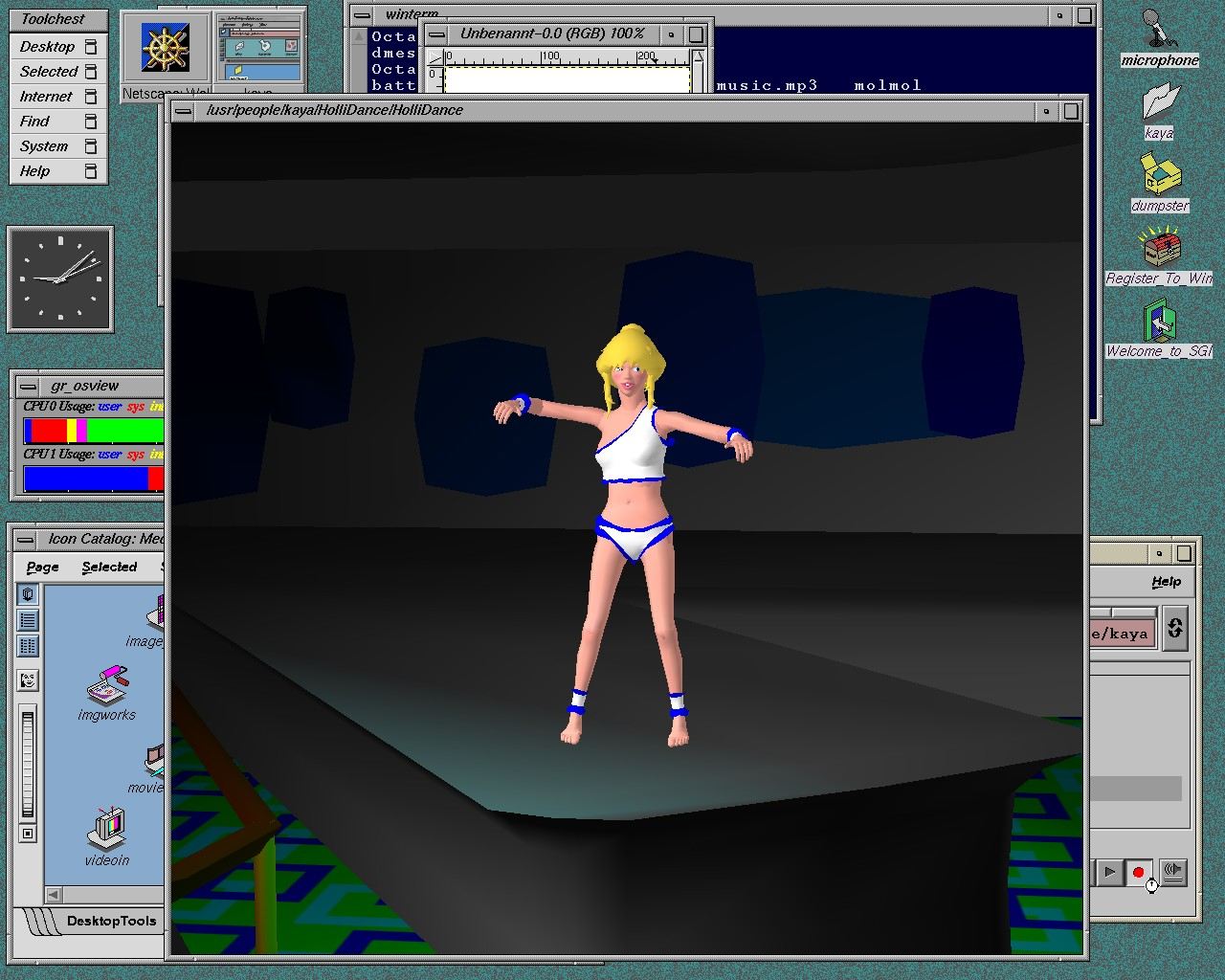
Task: Click the pink path field ending in /kaya
Action: tap(1122, 633)
